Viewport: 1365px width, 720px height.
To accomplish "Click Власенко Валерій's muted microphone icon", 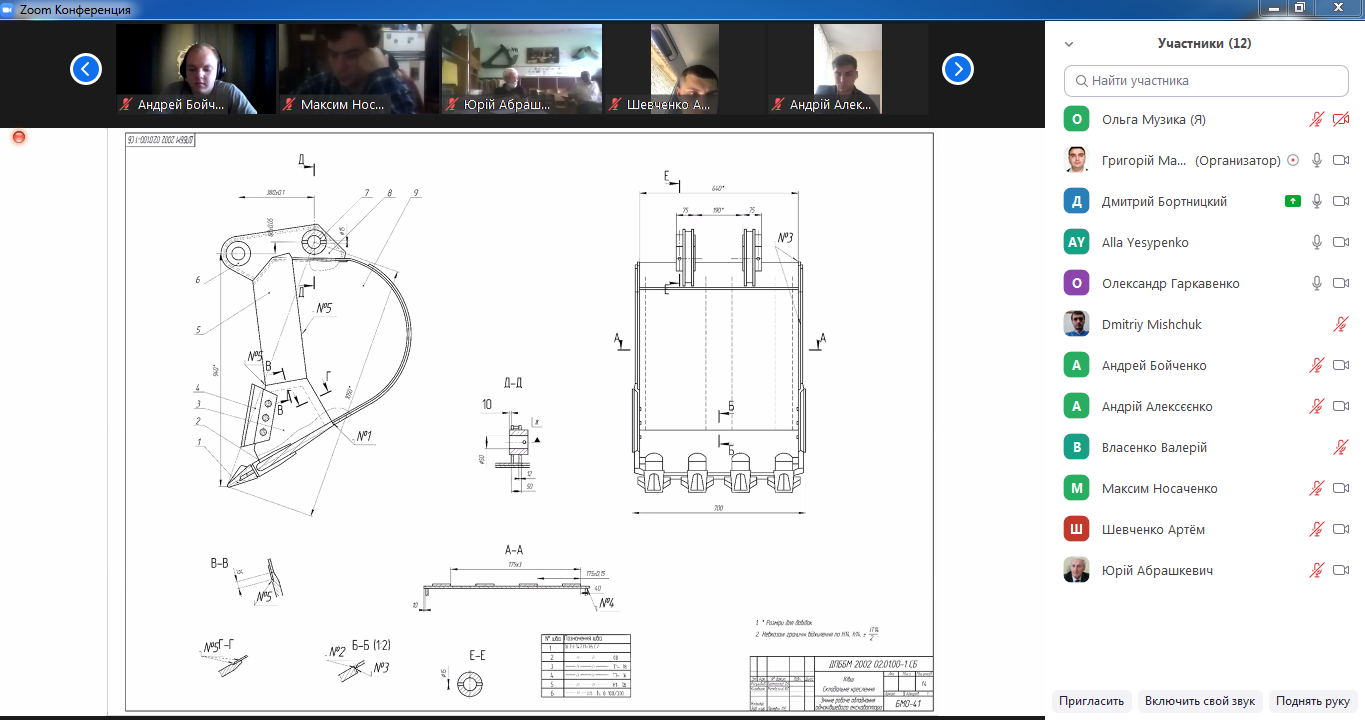I will 1341,447.
